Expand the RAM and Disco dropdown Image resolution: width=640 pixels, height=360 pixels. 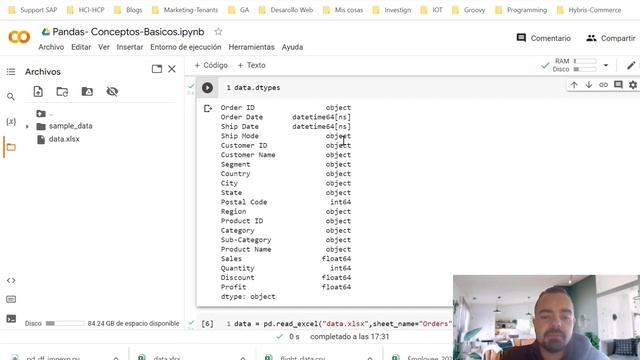tap(606, 65)
